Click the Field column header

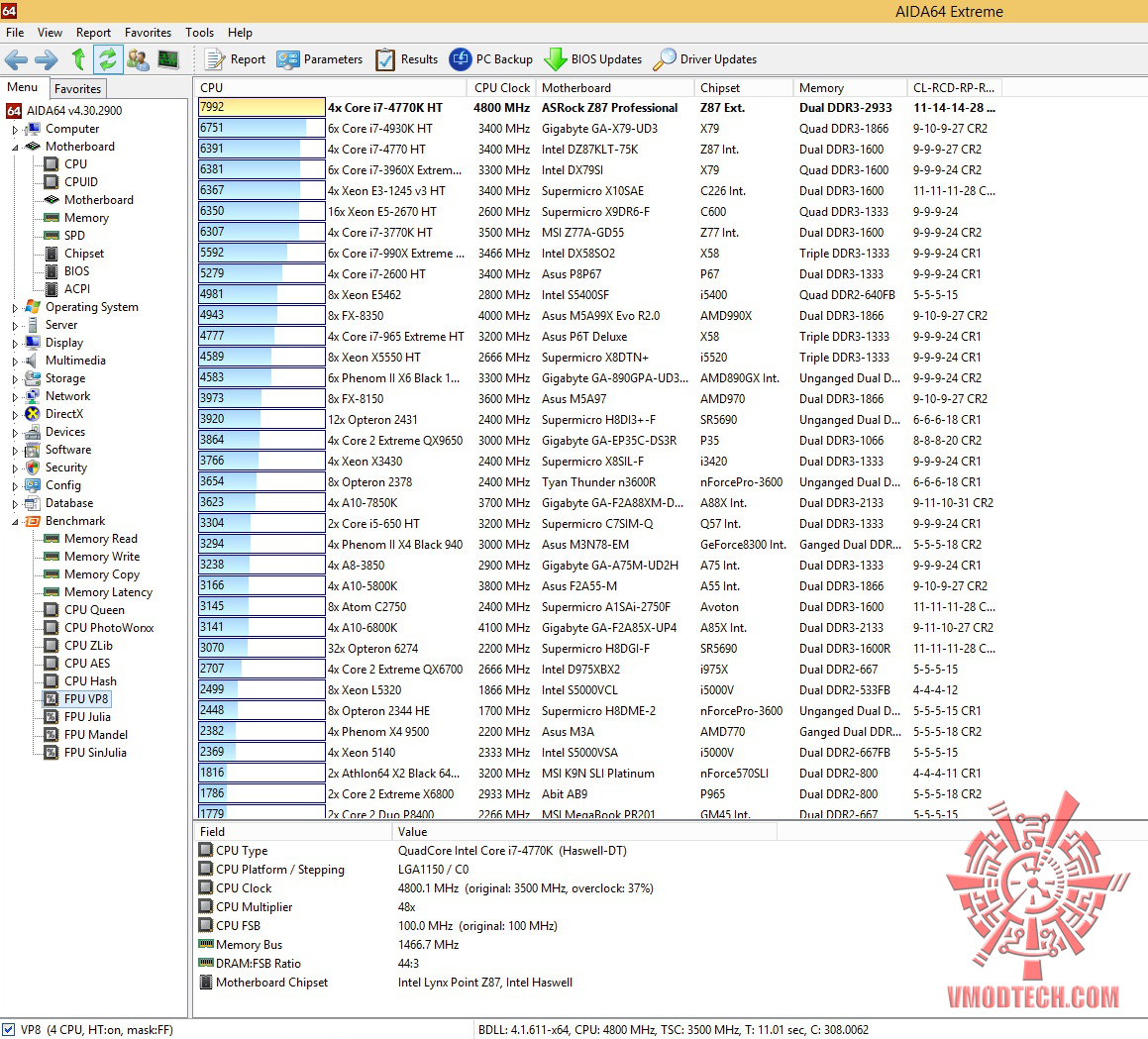[x=293, y=832]
